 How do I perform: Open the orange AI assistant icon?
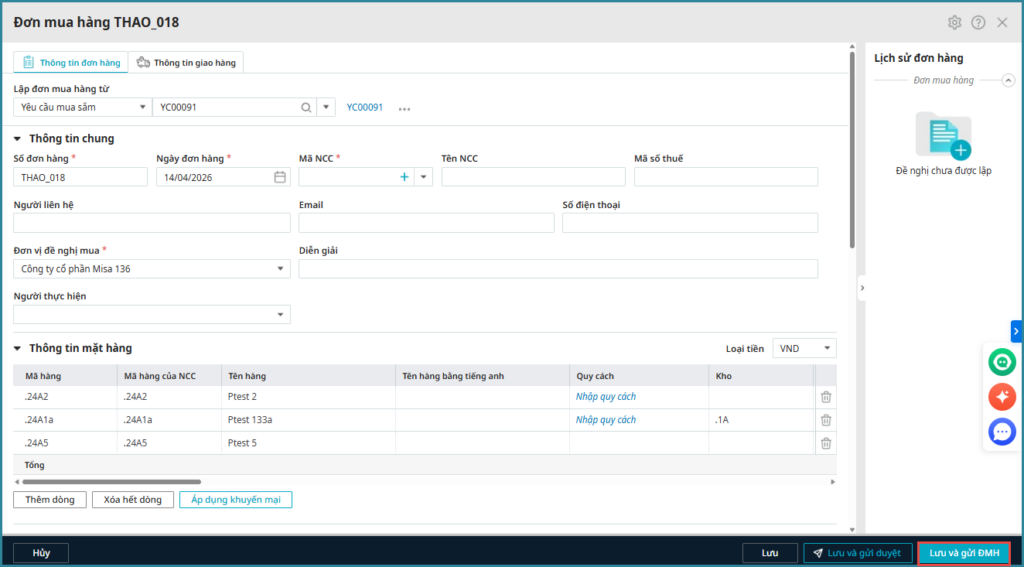[1001, 396]
